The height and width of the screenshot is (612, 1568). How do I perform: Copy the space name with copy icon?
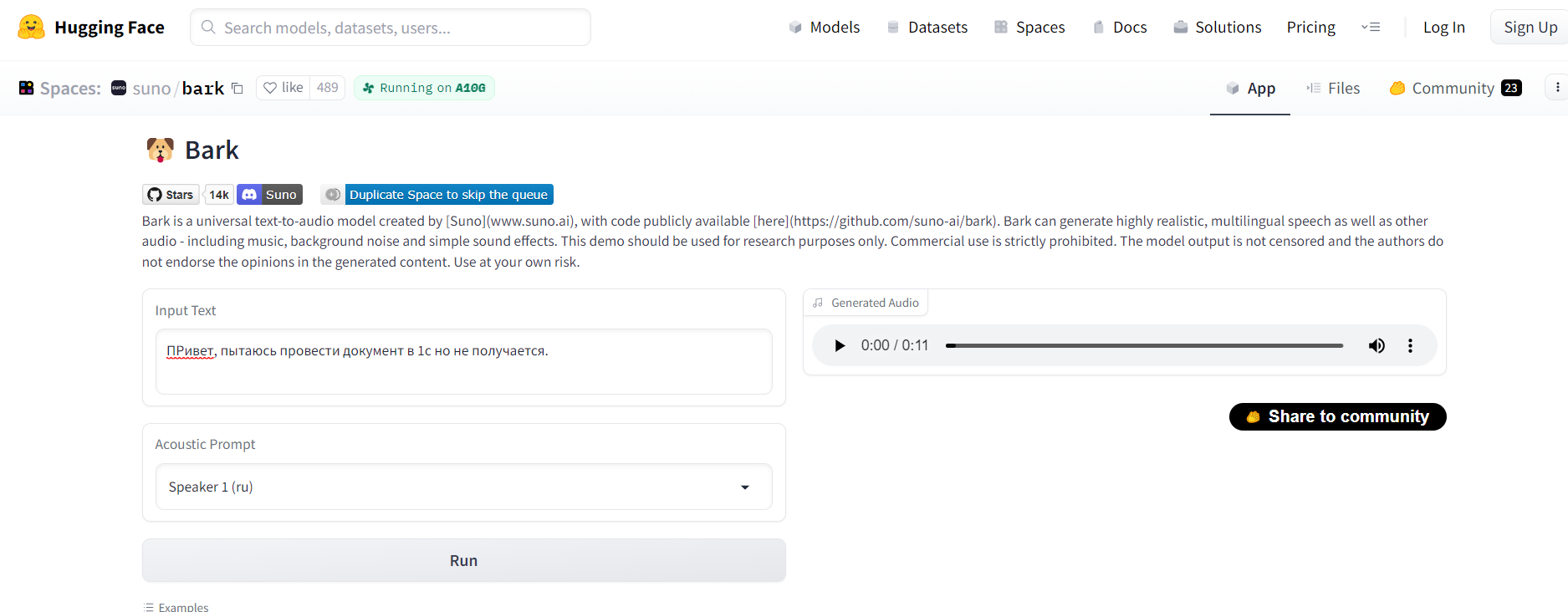[237, 88]
